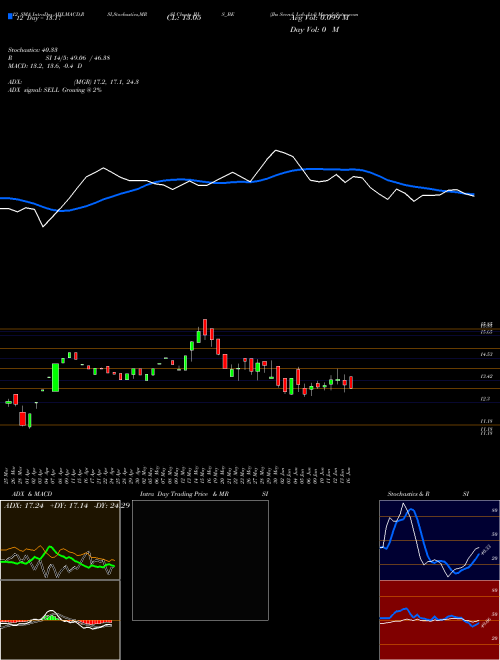Select the ADX (MGR) 17.2, 17.1, 24.3 values
The width and height of the screenshot is (500, 660).
(x=73, y=82)
